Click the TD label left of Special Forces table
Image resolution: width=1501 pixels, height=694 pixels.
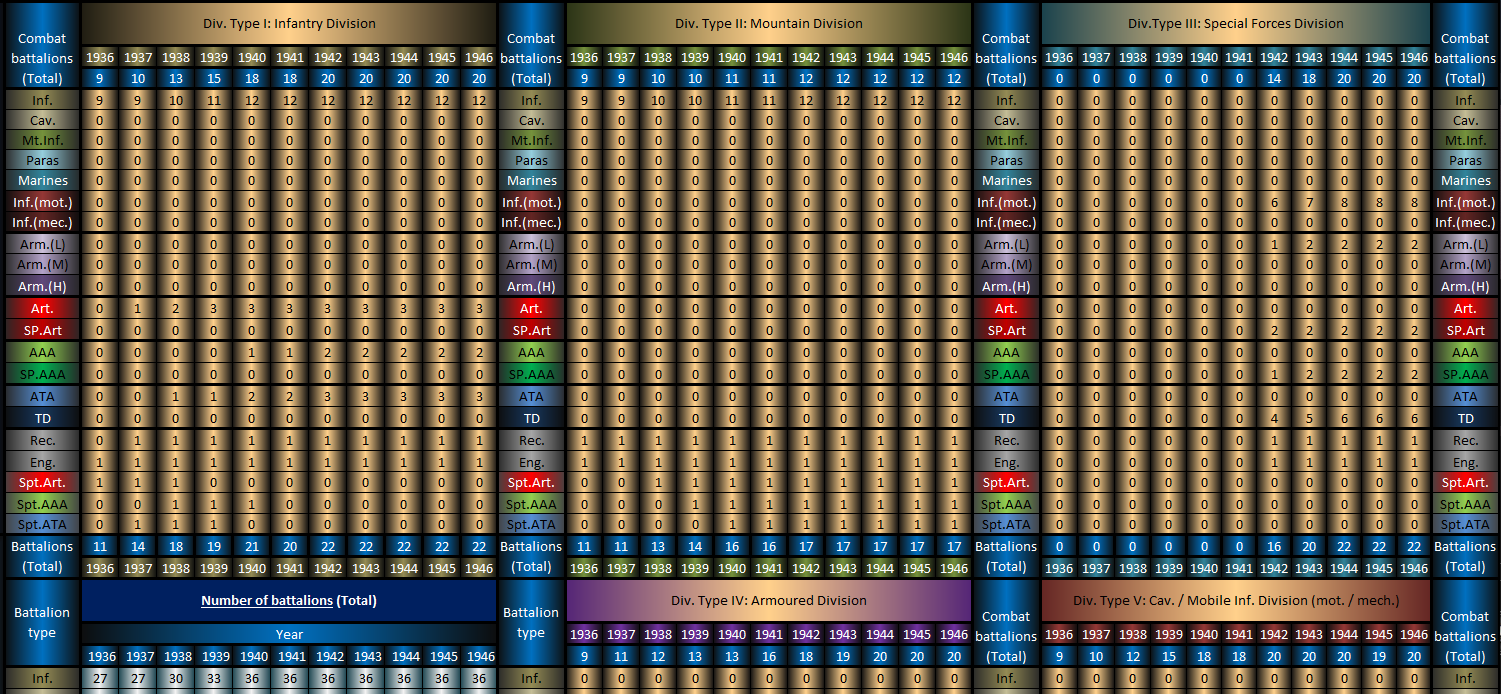(1006, 419)
